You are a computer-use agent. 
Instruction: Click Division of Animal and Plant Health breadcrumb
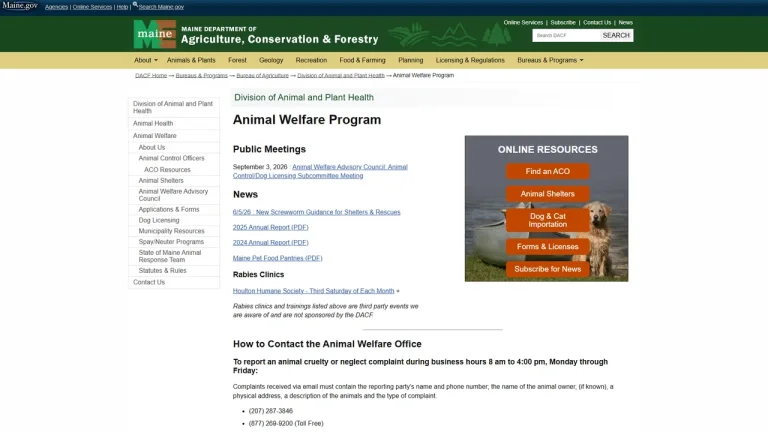(340, 75)
